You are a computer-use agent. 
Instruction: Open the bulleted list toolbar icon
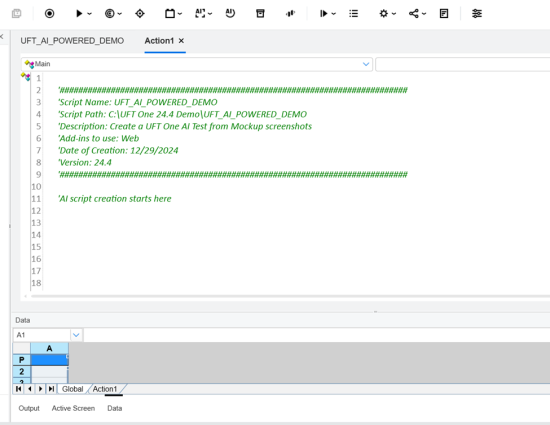(x=354, y=14)
